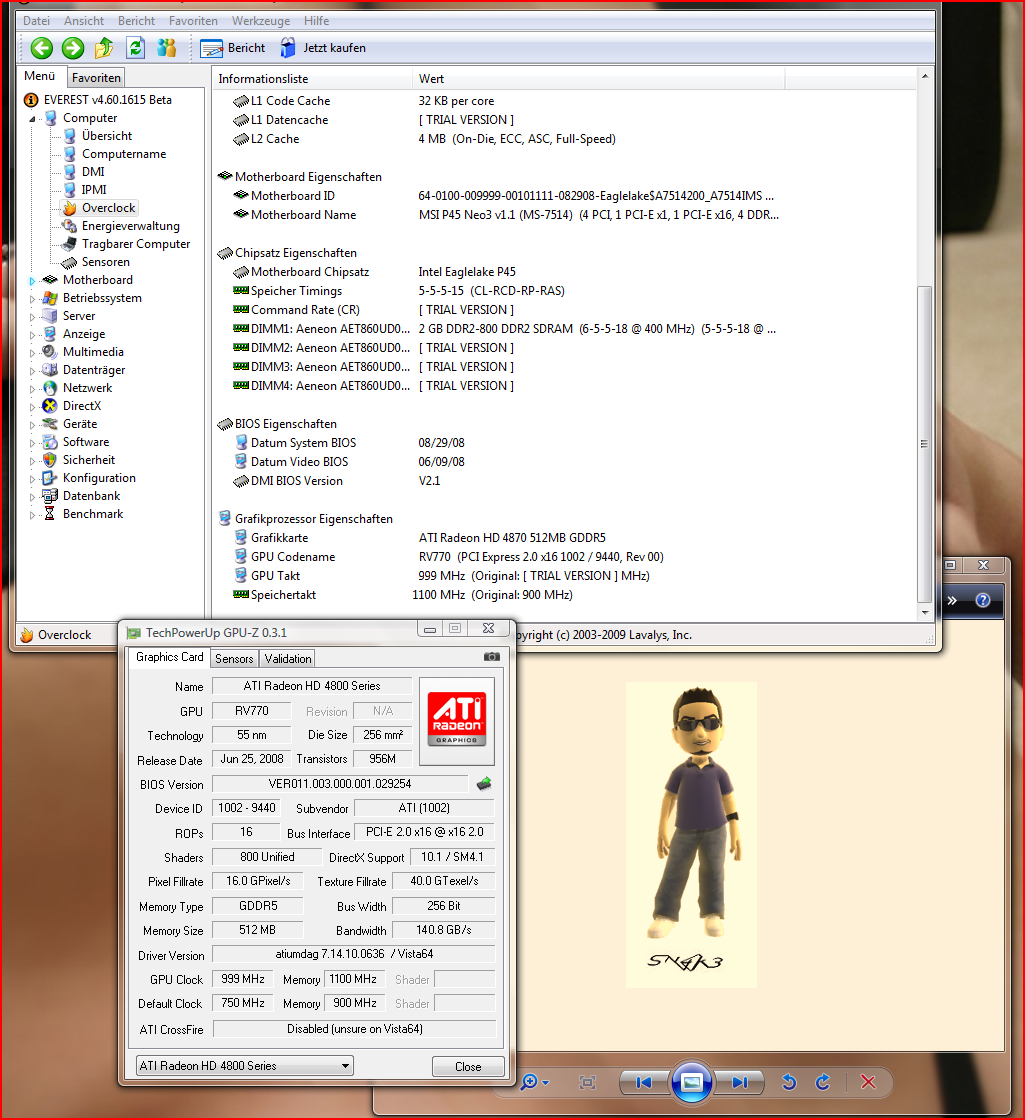Click the Informationsliste column header
1025x1120 pixels.
(312, 79)
